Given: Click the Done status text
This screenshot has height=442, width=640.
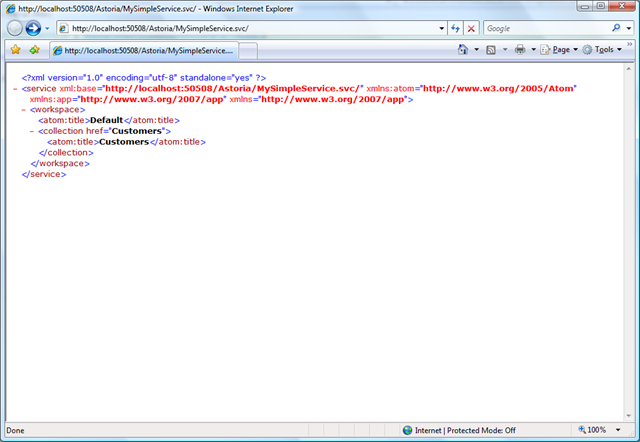Looking at the screenshot, I should (x=15, y=431).
